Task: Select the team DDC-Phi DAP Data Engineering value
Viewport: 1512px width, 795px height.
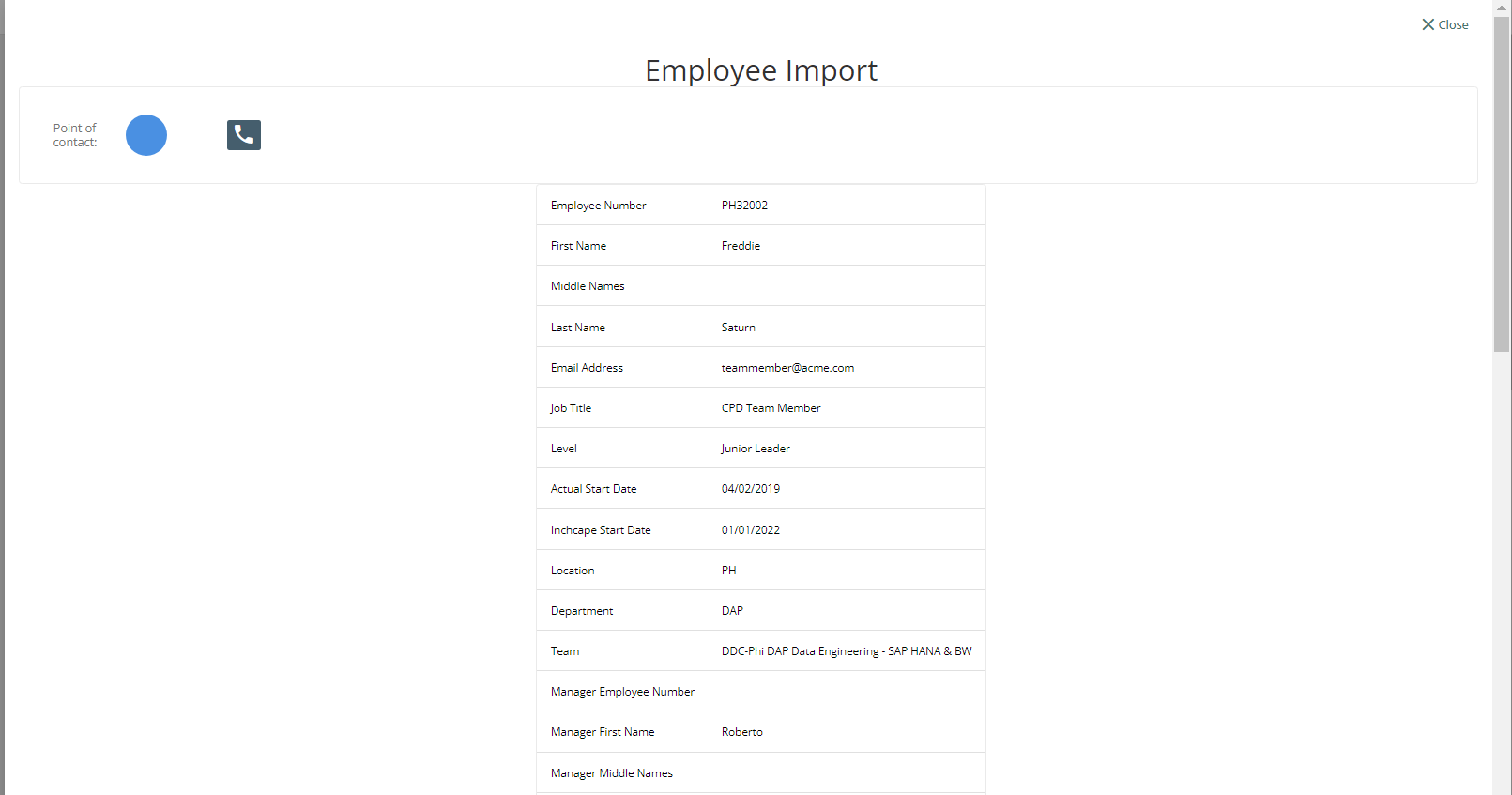Action: pos(846,651)
